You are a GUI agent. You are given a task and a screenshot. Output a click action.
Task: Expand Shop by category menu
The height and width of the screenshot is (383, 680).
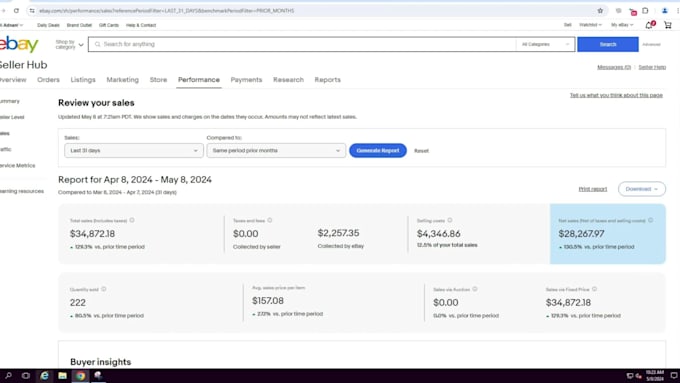tap(69, 44)
